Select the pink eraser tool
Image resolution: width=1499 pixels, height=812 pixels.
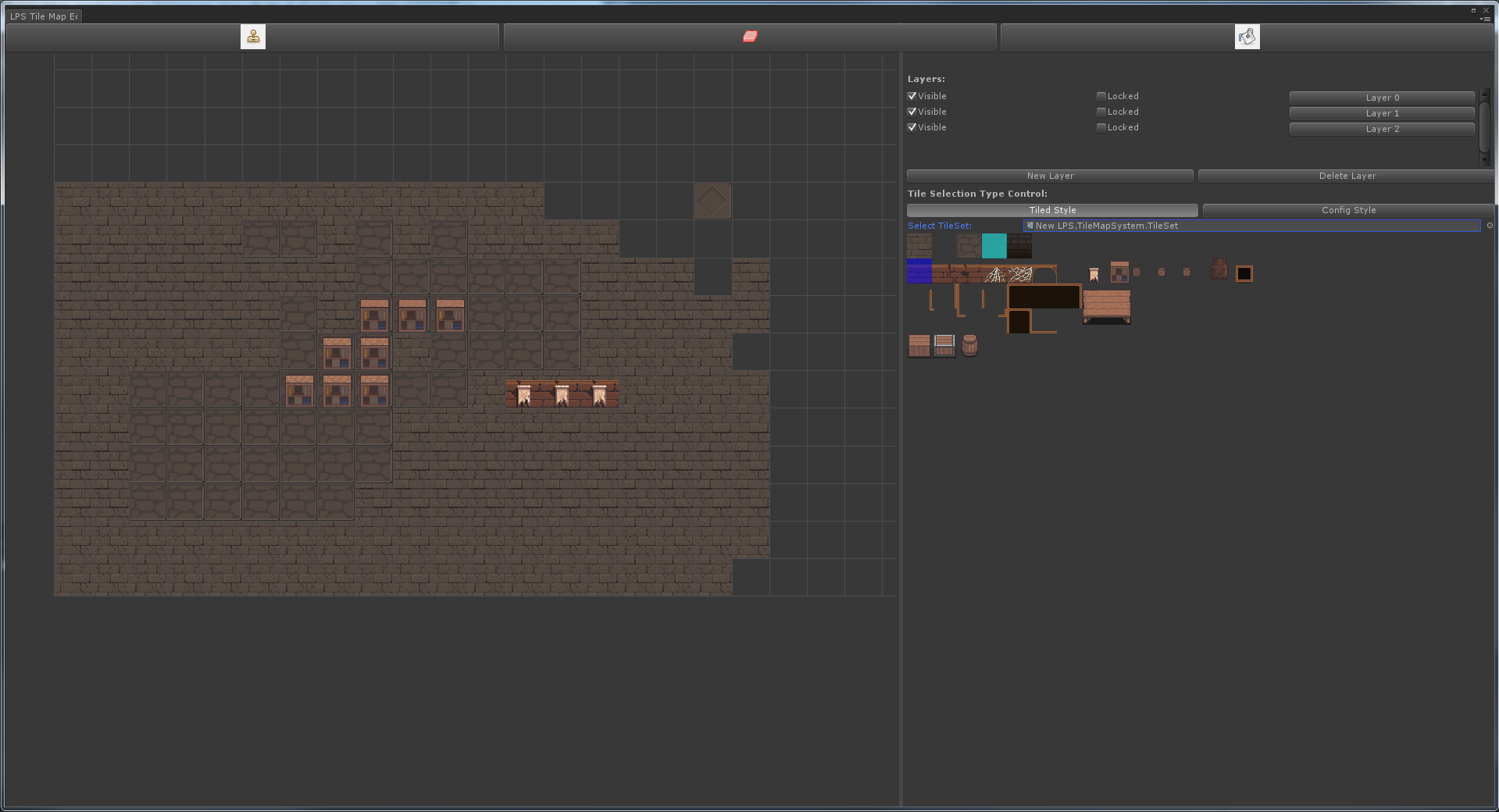pyautogui.click(x=750, y=36)
